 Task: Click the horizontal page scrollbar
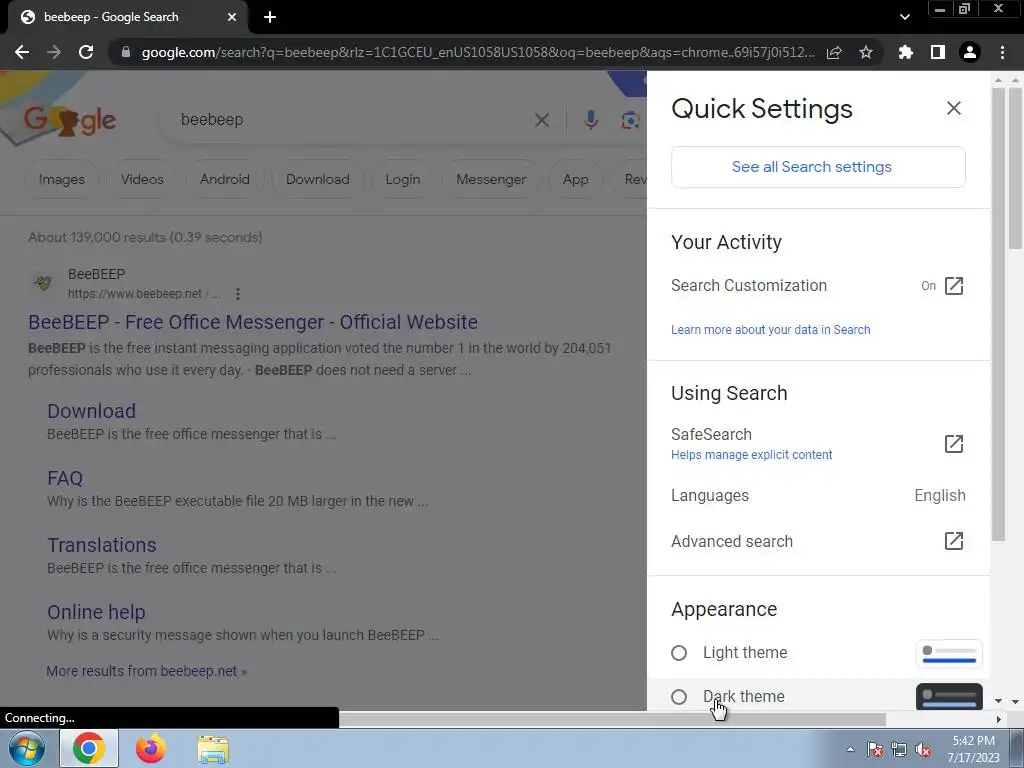(612, 719)
